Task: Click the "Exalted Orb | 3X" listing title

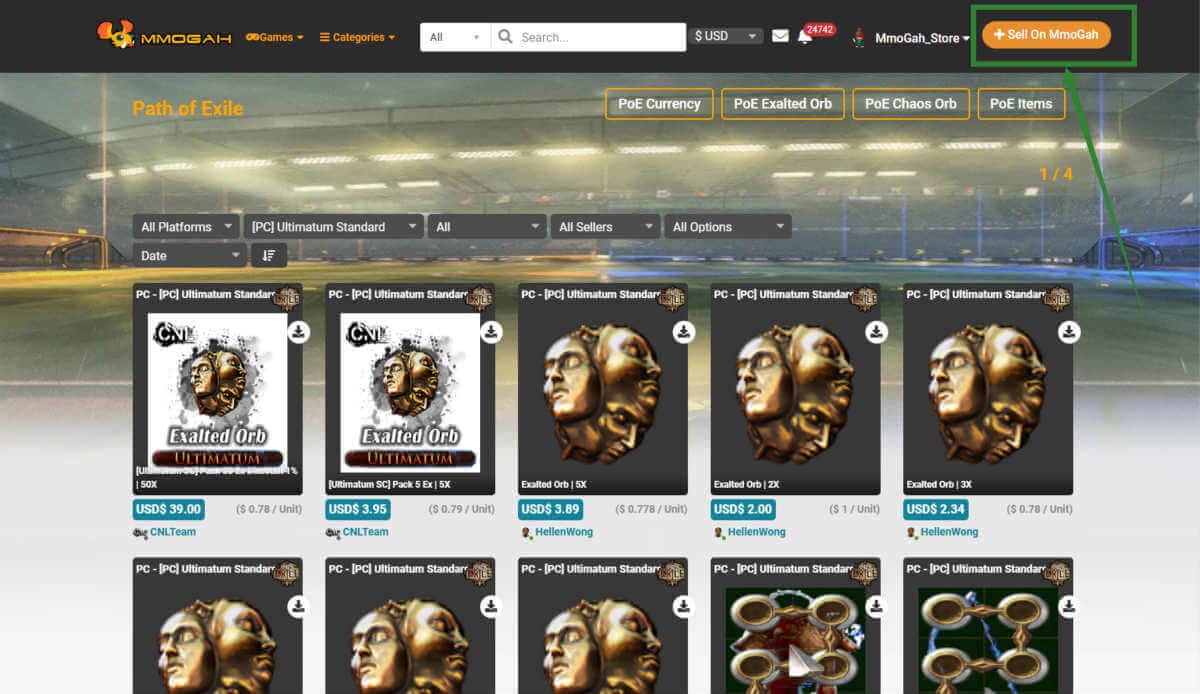Action: [937, 485]
